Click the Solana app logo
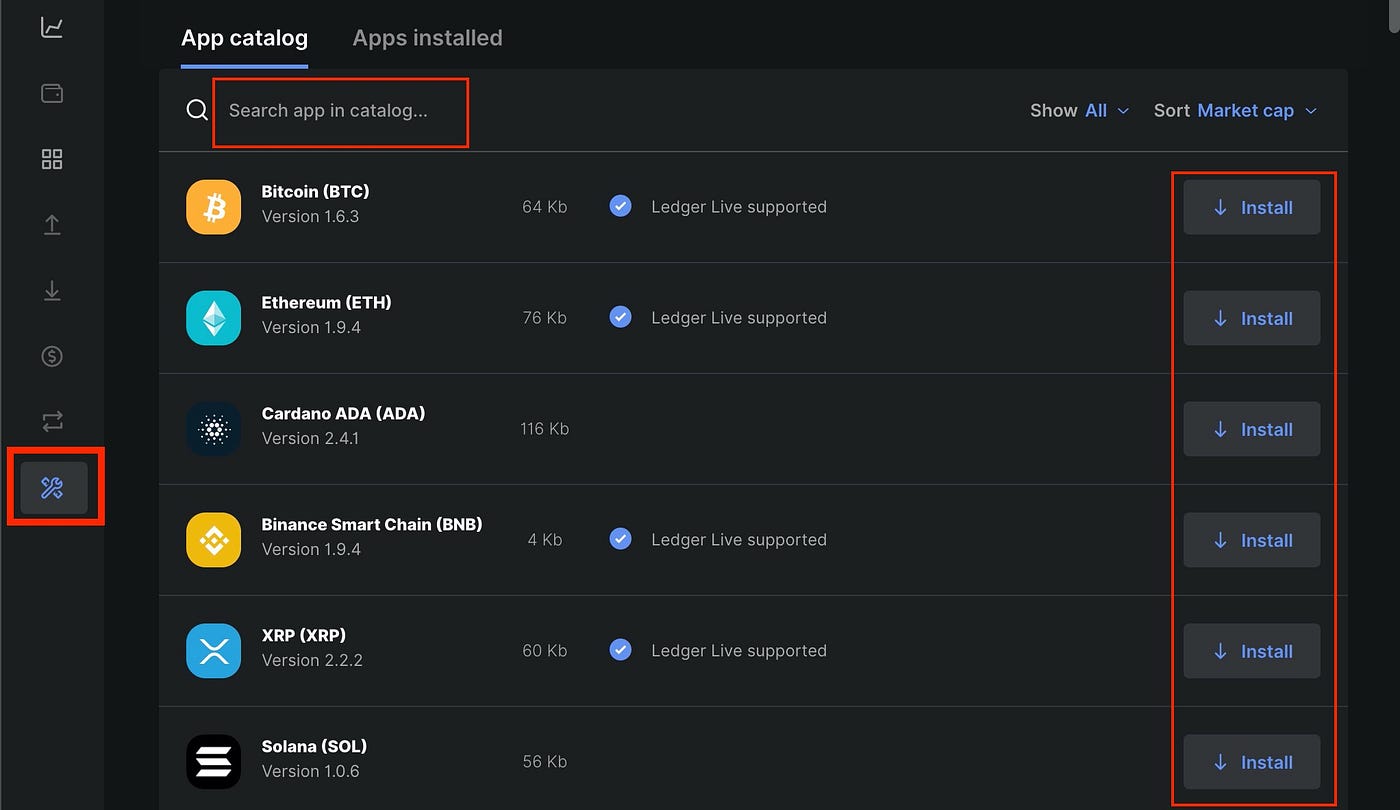The width and height of the screenshot is (1400, 810). (214, 762)
